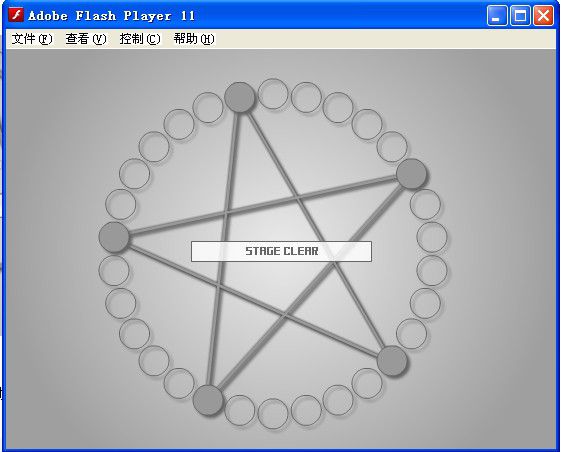Image resolution: width=562 pixels, height=452 pixels.
Task: Click empty circle right of bottom-left filled node
Action: [240, 410]
